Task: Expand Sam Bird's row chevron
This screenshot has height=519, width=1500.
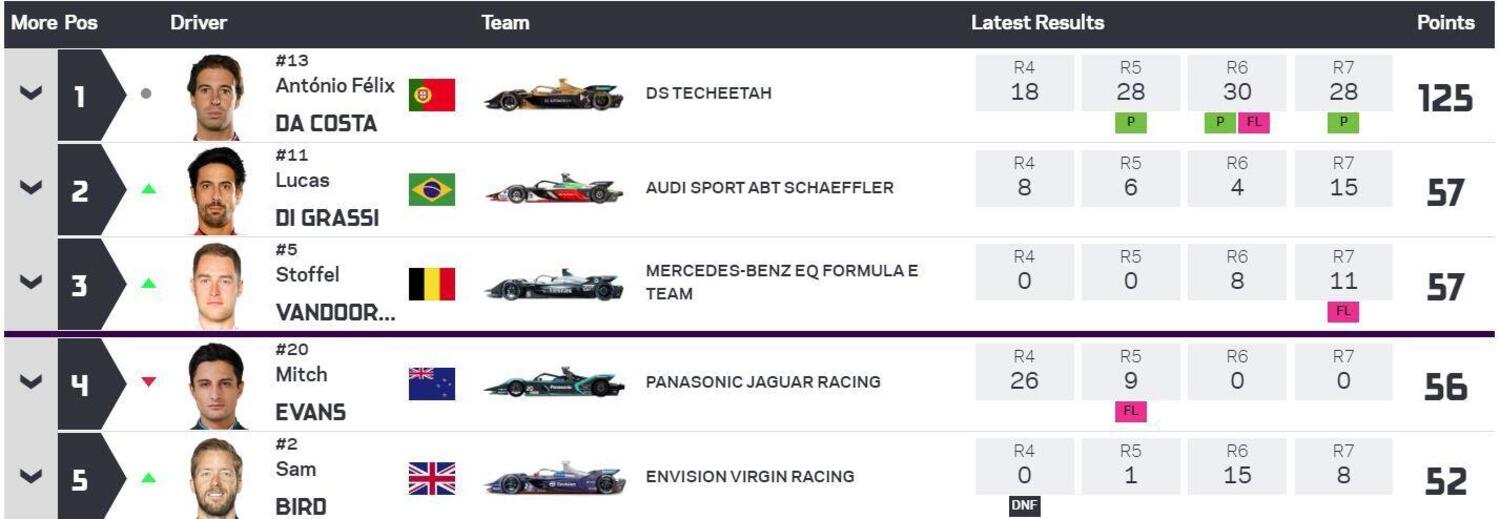Action: (31, 477)
